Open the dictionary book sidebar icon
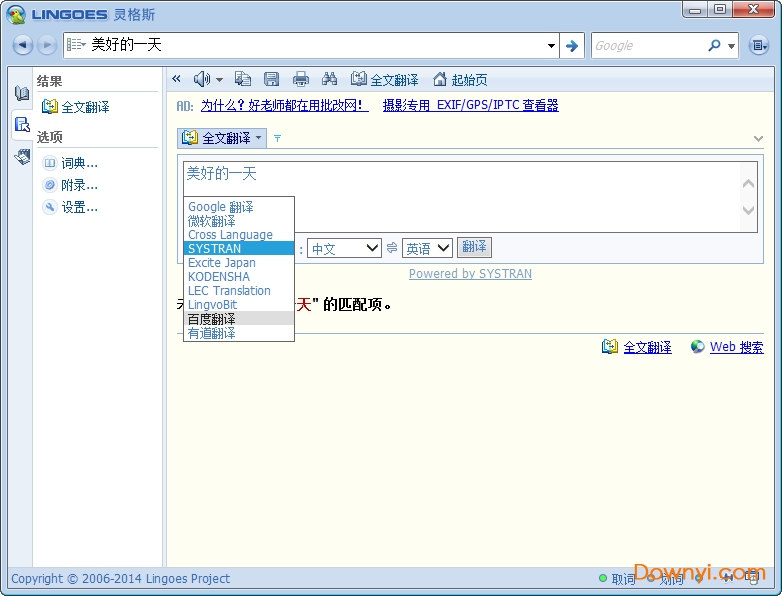The width and height of the screenshot is (782, 596). click(22, 93)
